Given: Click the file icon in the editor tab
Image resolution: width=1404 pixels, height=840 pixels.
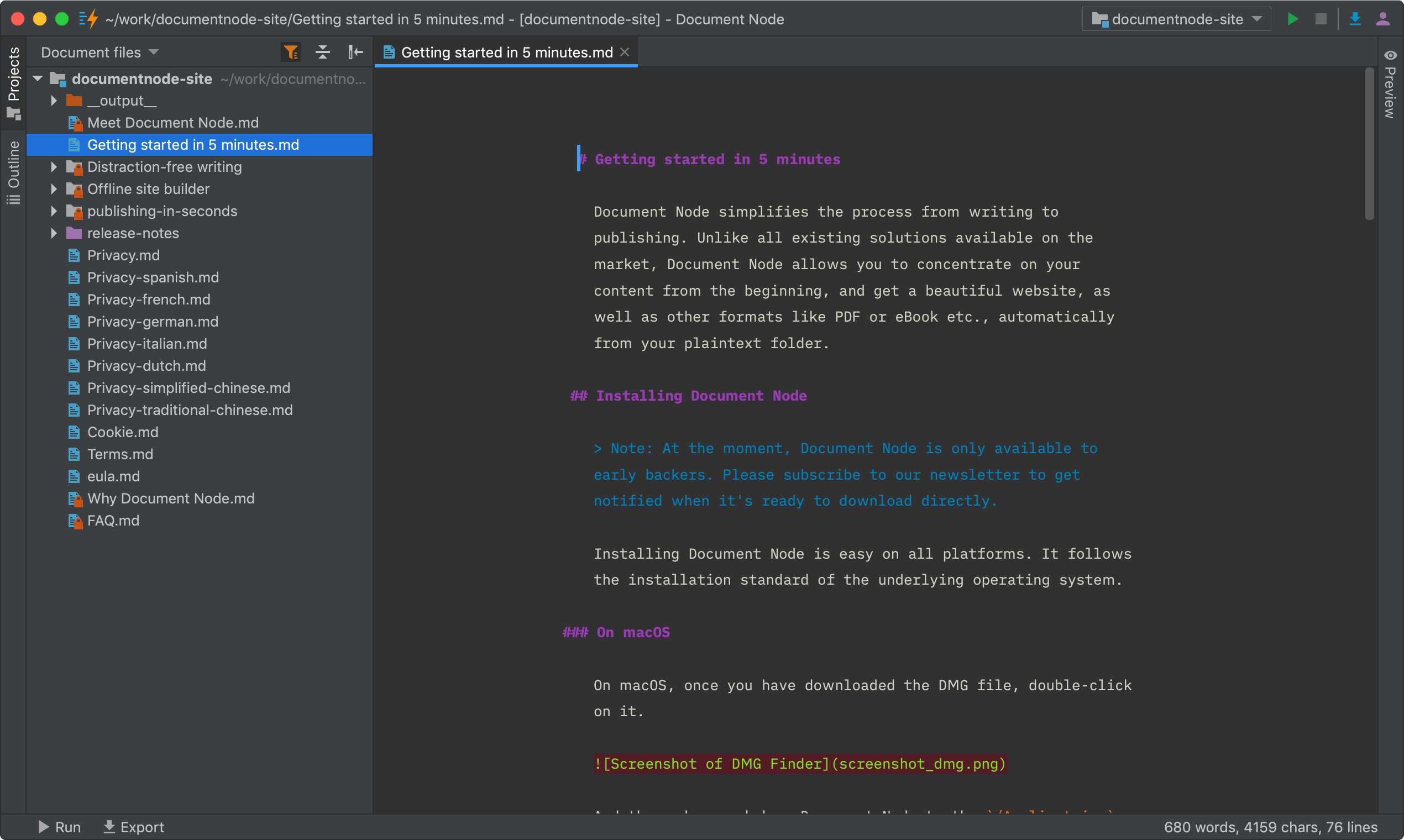Looking at the screenshot, I should tap(389, 52).
